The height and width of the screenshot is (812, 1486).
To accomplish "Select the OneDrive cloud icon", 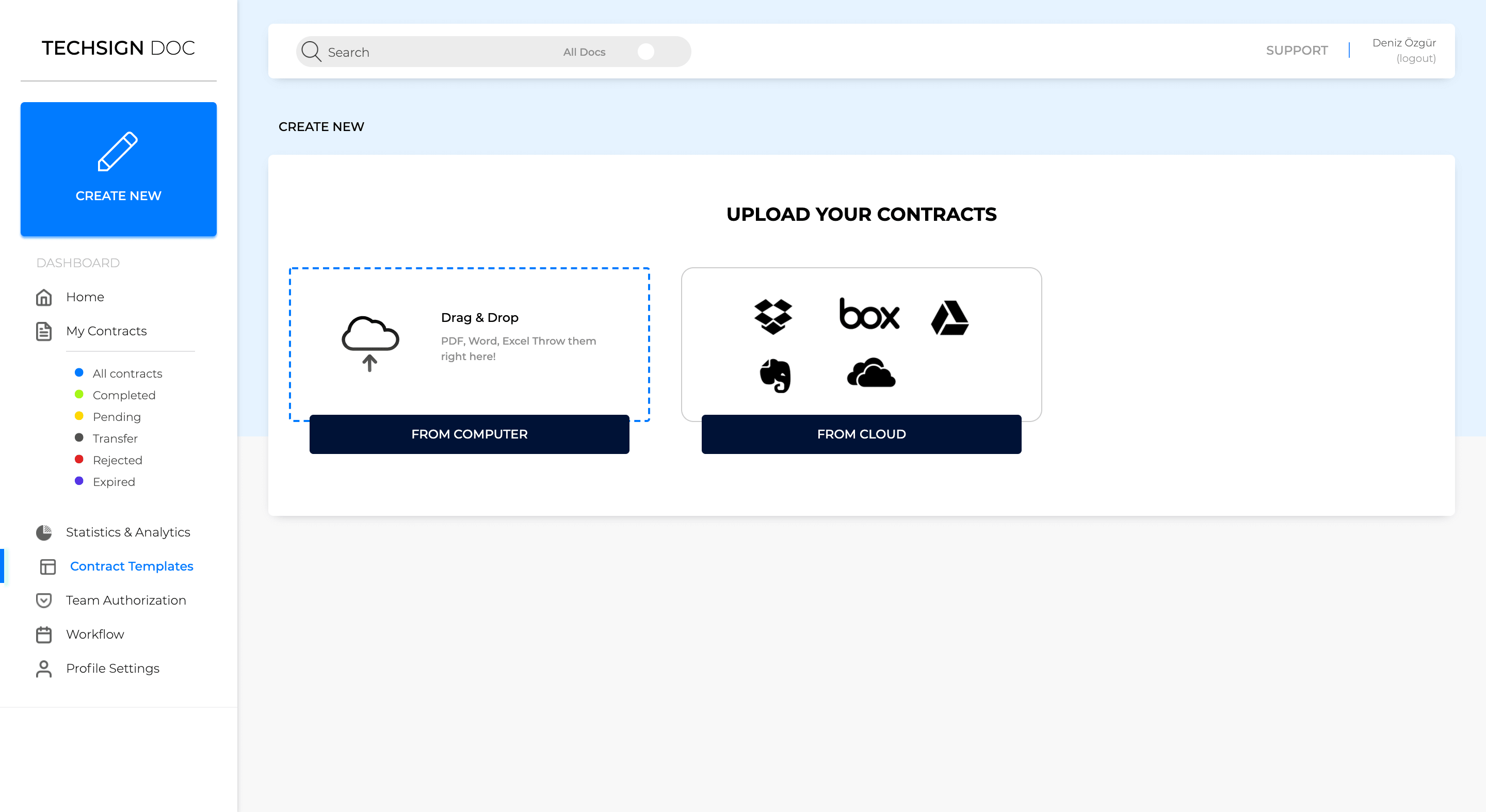I will coord(871,373).
